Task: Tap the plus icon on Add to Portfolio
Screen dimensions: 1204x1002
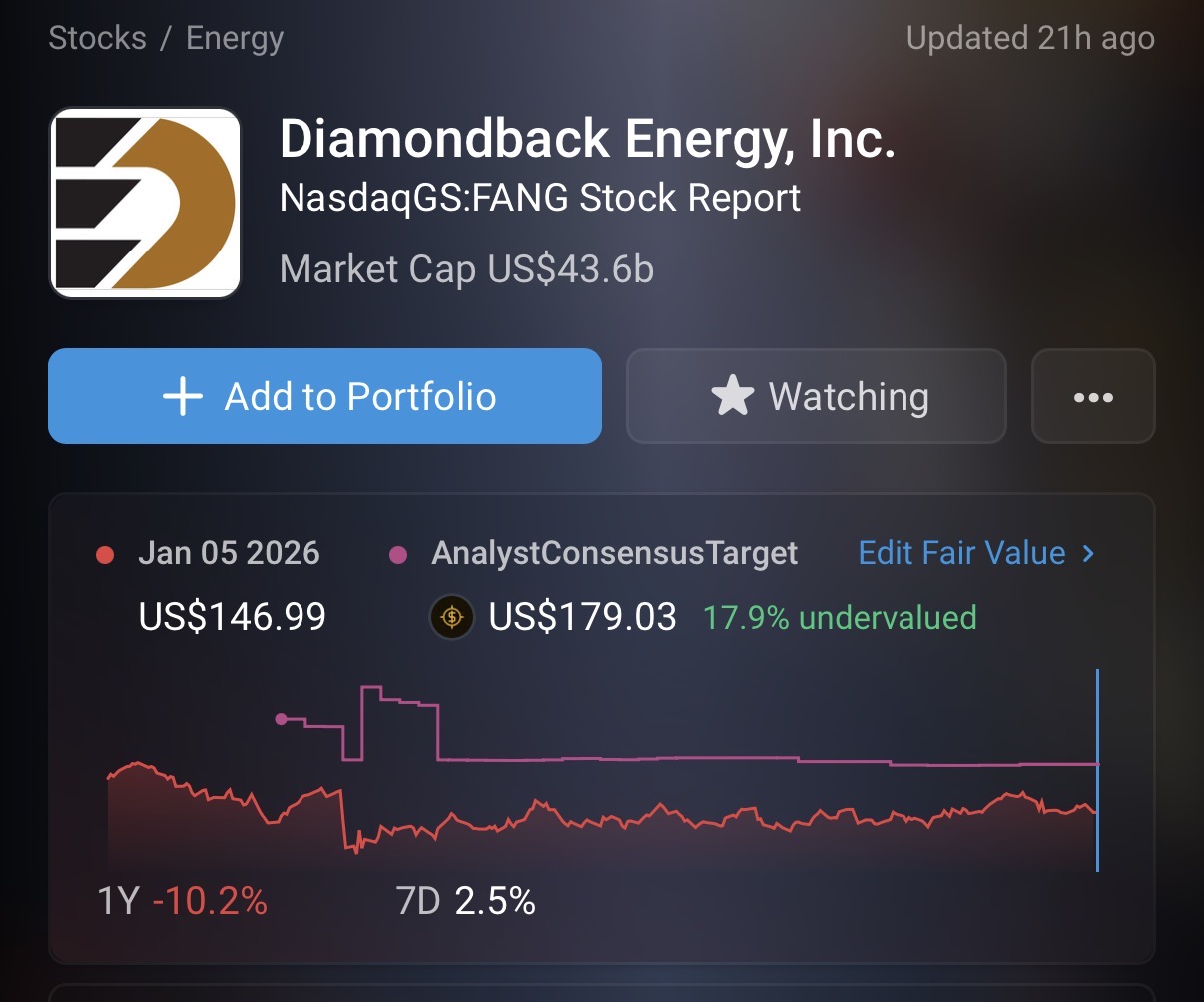Action: (183, 396)
